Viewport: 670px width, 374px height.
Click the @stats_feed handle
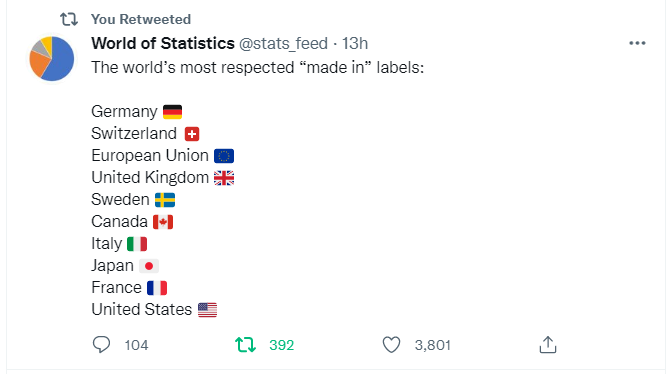pos(283,44)
